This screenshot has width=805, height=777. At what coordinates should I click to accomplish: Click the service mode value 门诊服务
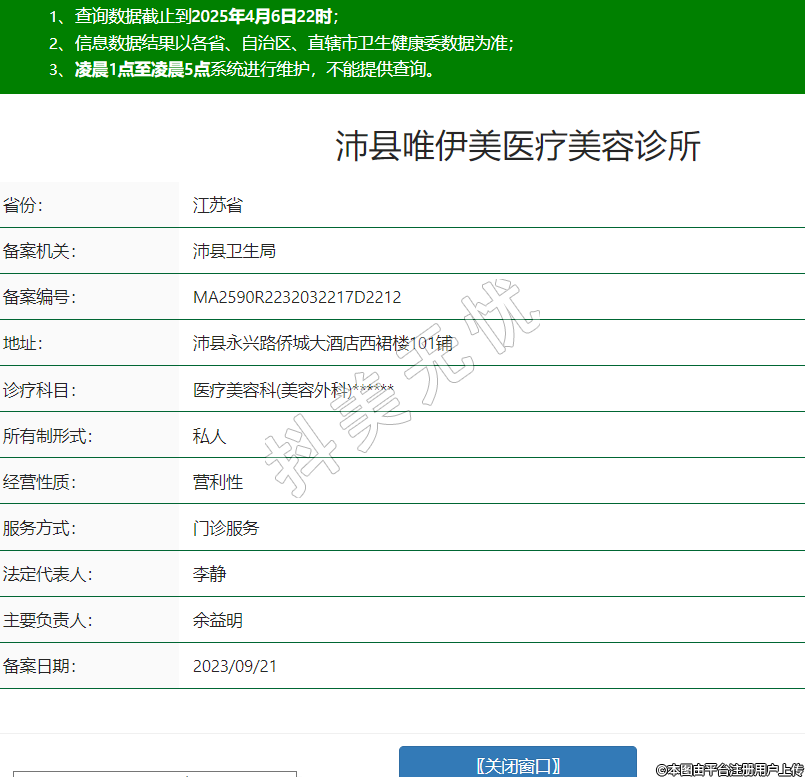pos(226,528)
